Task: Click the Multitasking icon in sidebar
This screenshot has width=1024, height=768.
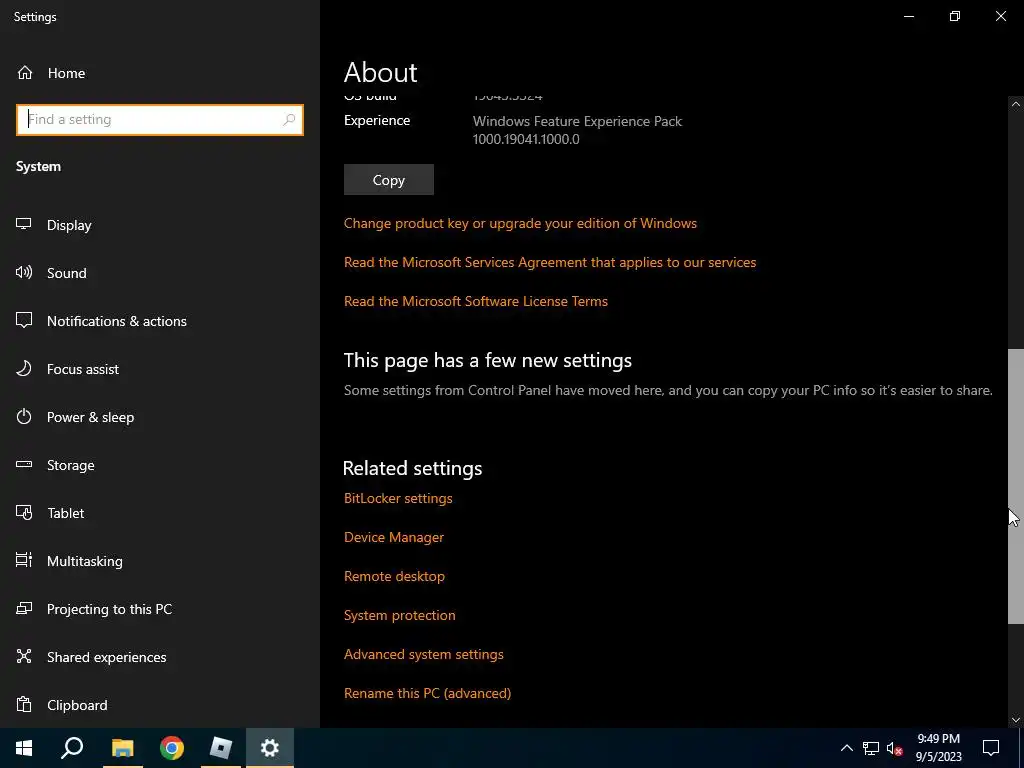Action: (24, 560)
